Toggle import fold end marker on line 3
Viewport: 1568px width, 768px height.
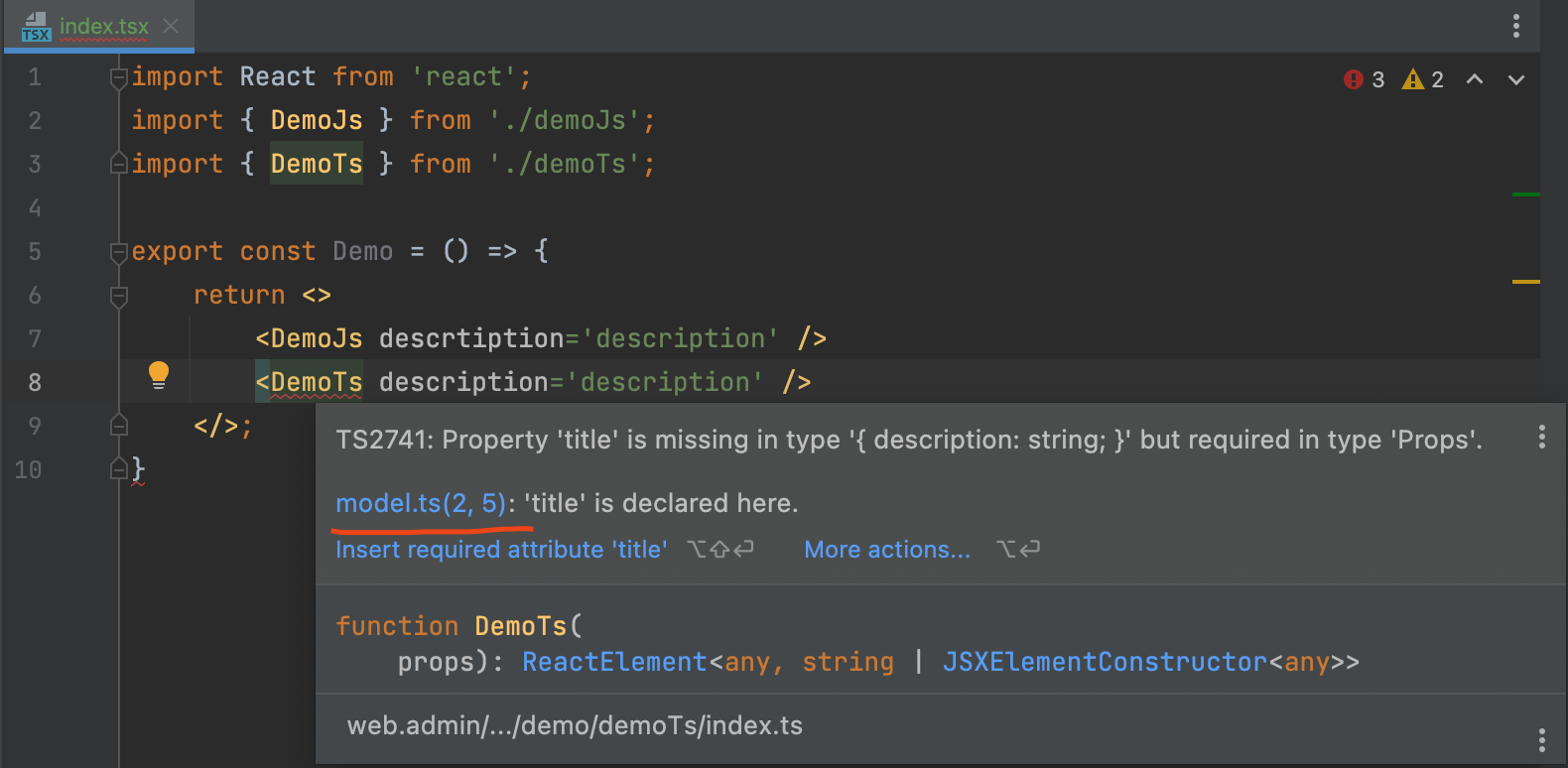(119, 164)
